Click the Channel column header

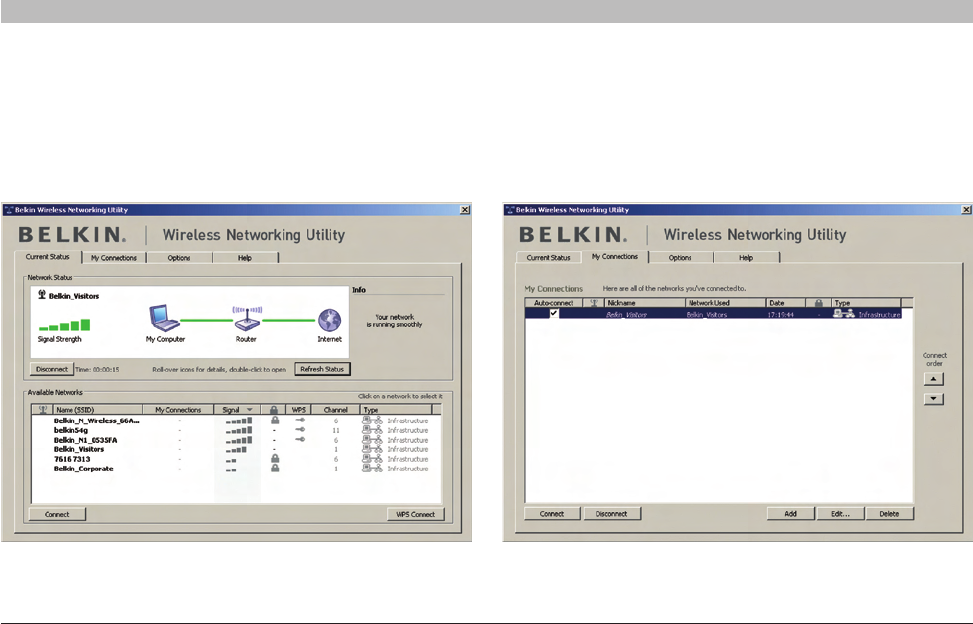[336, 409]
